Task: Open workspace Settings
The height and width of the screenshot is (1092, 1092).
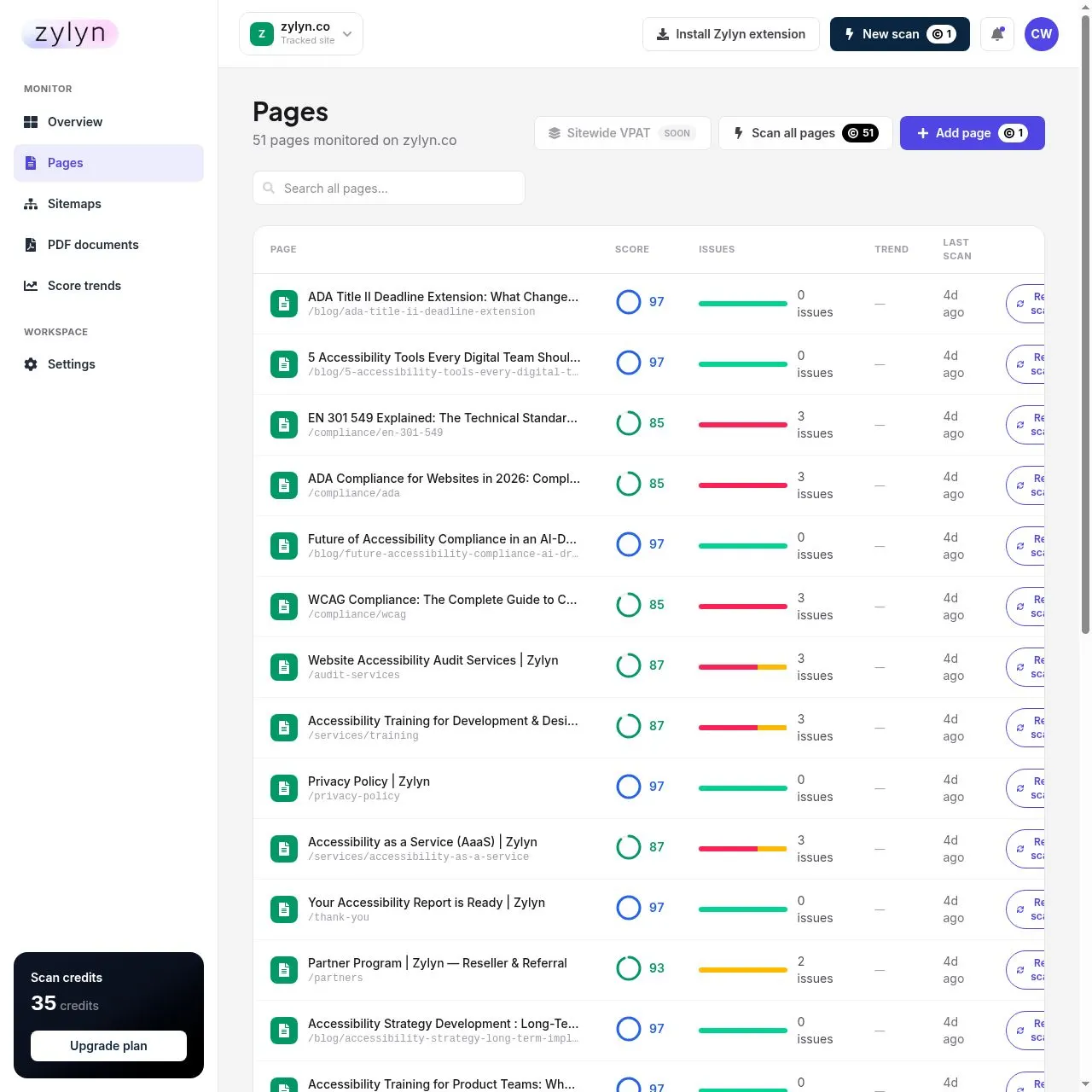Action: click(x=108, y=364)
